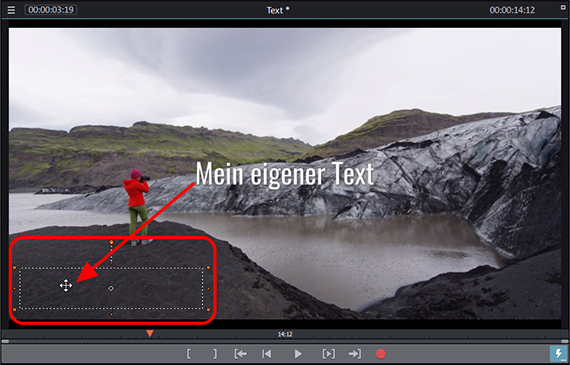Click the "Text *" title of the monitor
Image resolution: width=570 pixels, height=365 pixels.
(x=278, y=10)
